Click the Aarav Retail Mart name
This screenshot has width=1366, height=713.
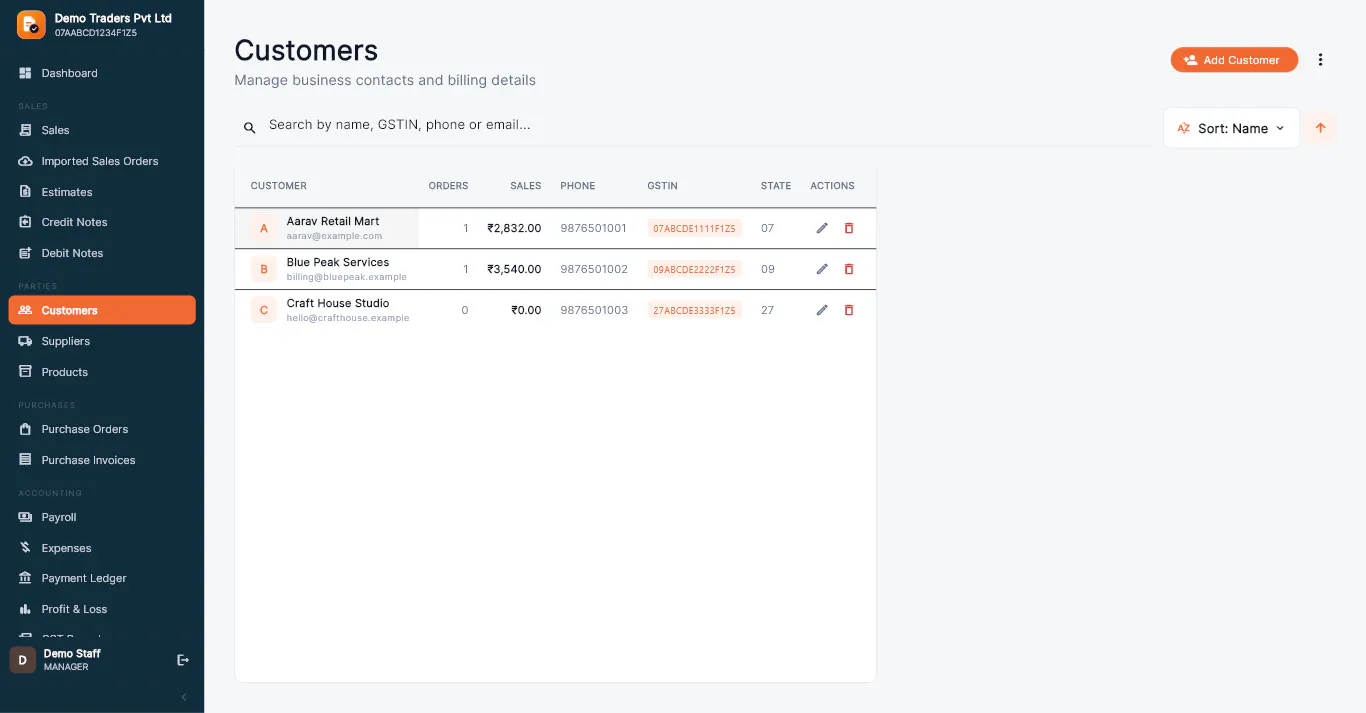[333, 221]
